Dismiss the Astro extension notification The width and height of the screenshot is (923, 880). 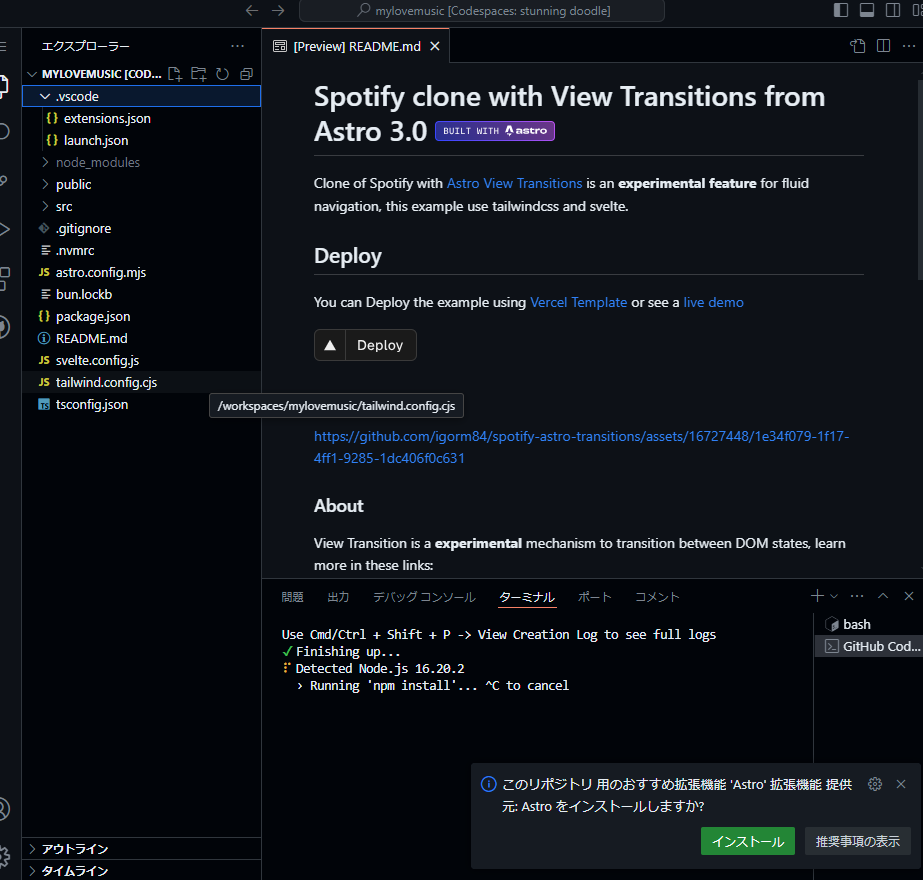901,784
